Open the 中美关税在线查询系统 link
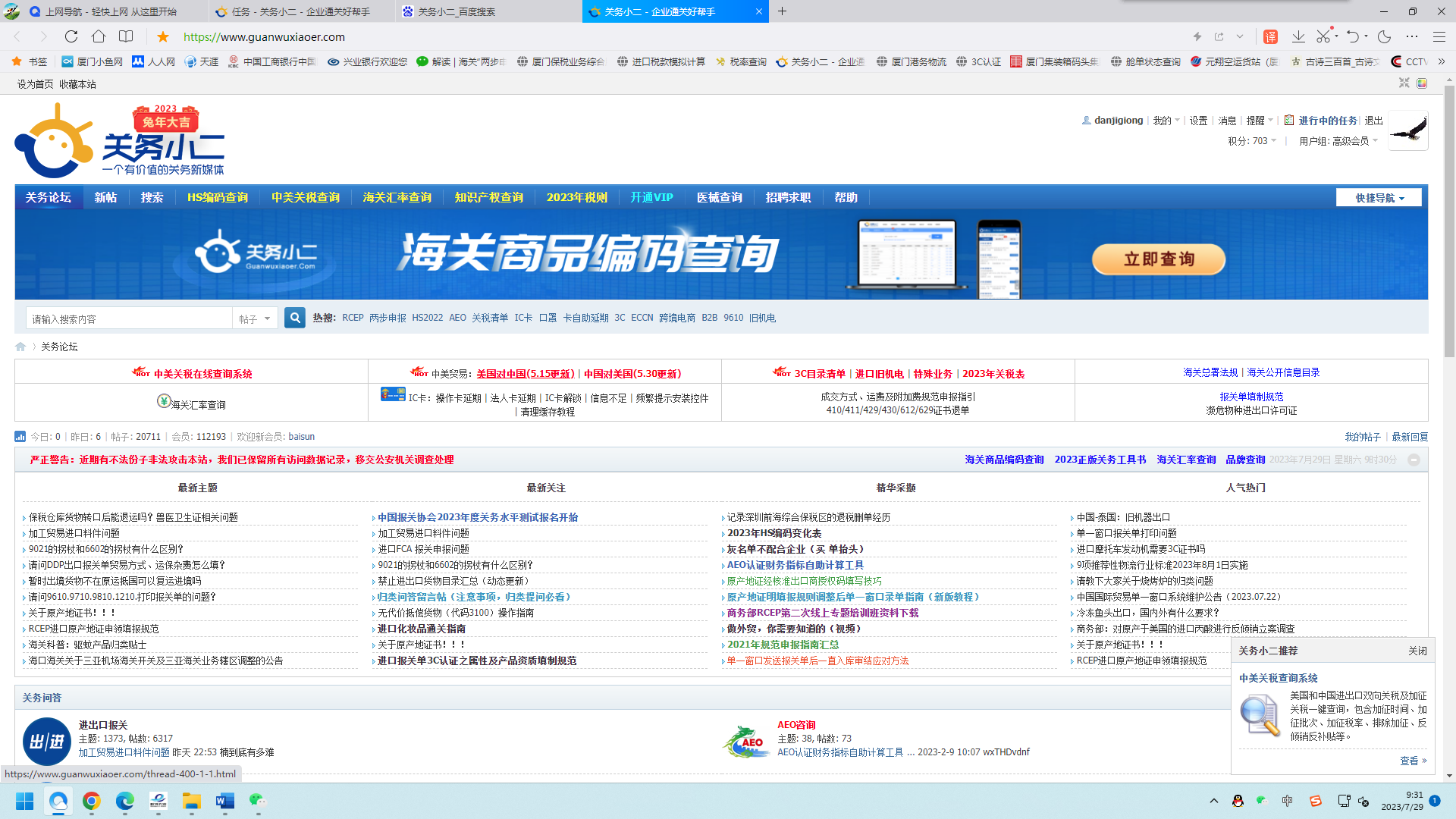This screenshot has height=819, width=1456. 202,374
